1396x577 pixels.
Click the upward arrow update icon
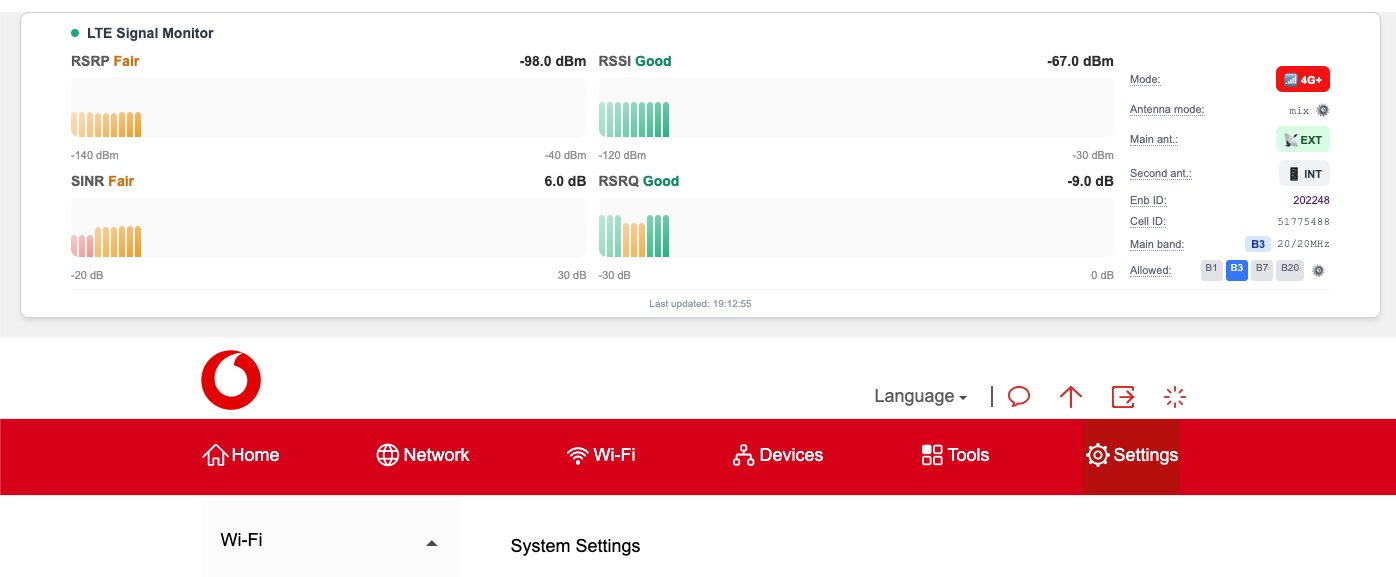(1071, 397)
